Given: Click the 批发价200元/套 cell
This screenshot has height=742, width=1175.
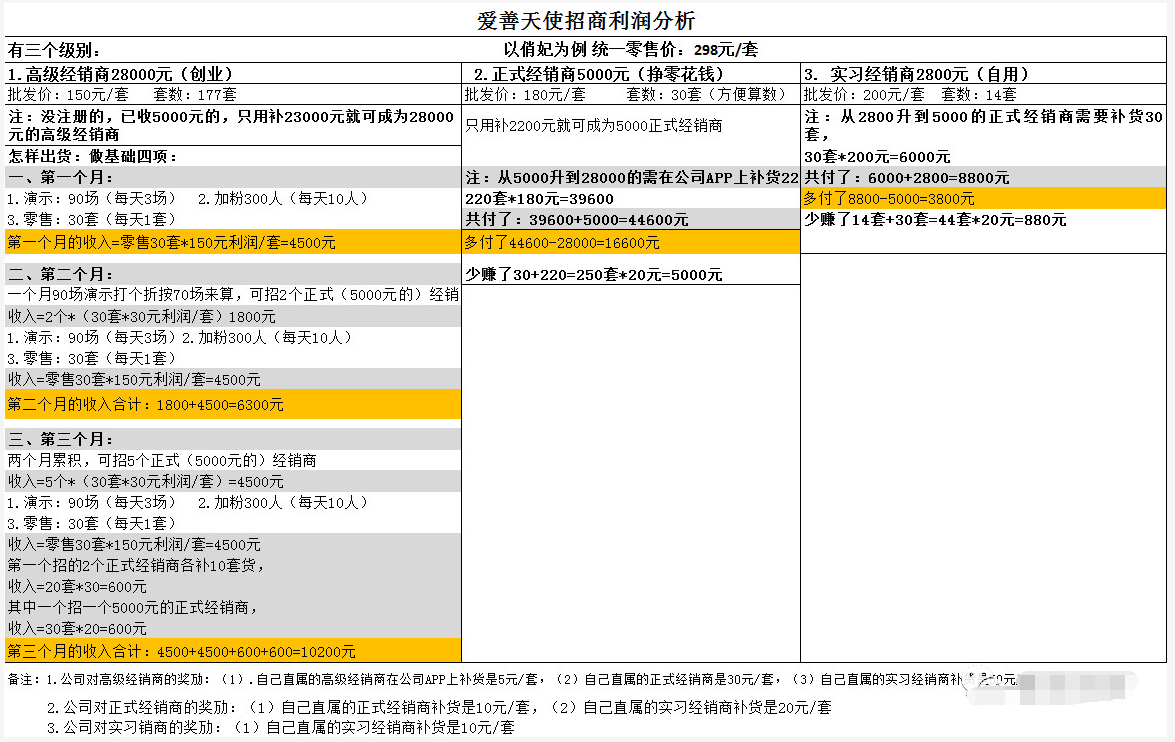Looking at the screenshot, I should pos(910,95).
